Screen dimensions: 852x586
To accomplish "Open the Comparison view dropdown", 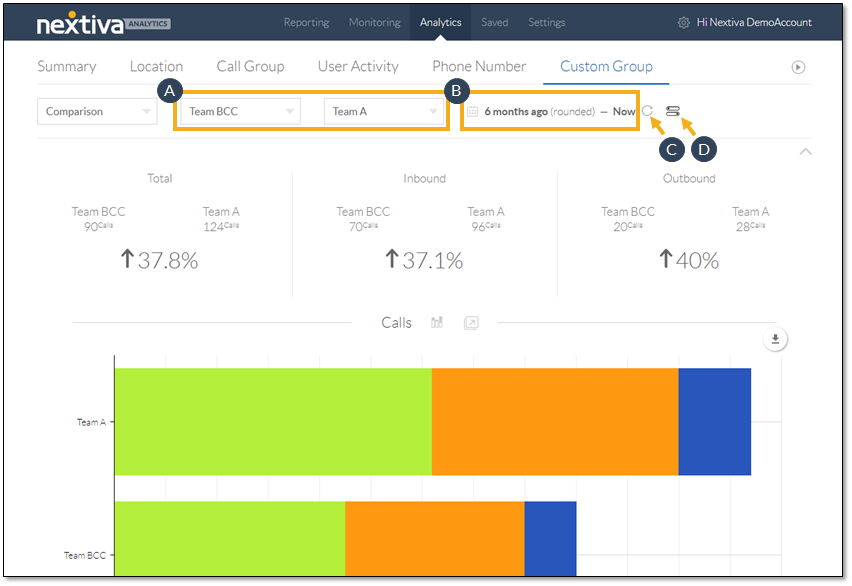I will coord(97,112).
